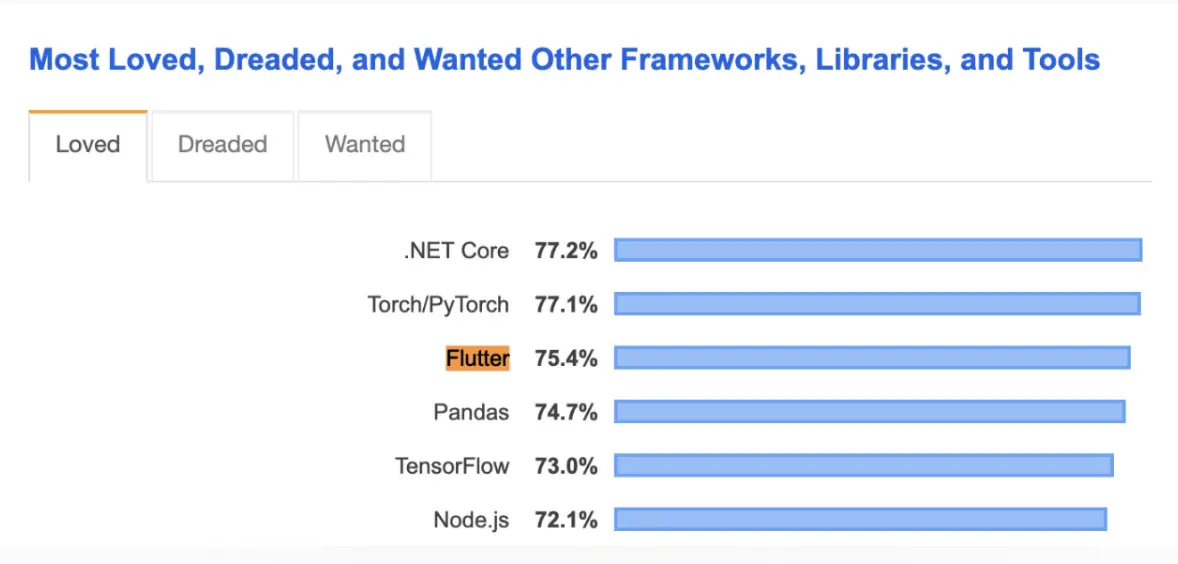Click the TensorFlow label
The width and height of the screenshot is (1178, 564).
tap(452, 466)
